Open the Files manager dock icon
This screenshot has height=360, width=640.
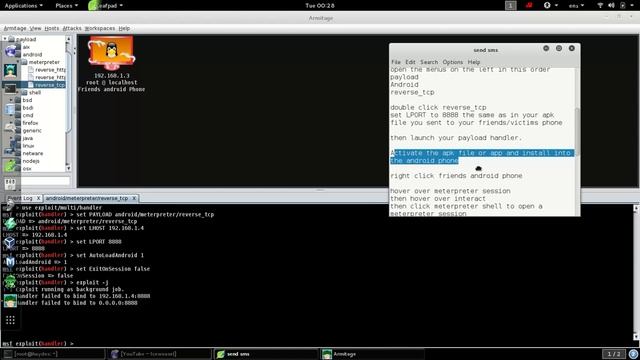(10, 109)
